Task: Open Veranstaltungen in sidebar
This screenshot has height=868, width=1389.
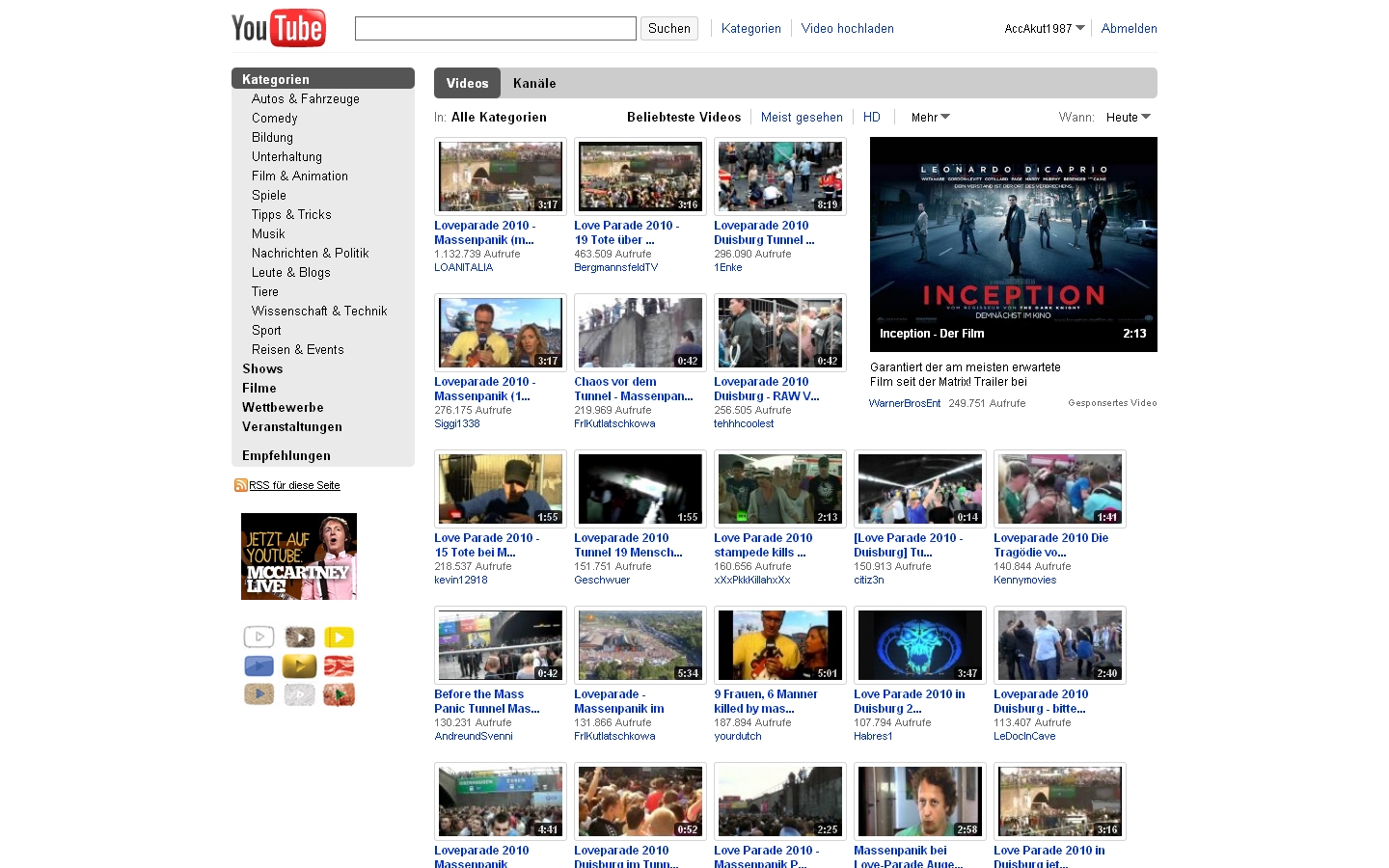Action: pyautogui.click(x=292, y=426)
